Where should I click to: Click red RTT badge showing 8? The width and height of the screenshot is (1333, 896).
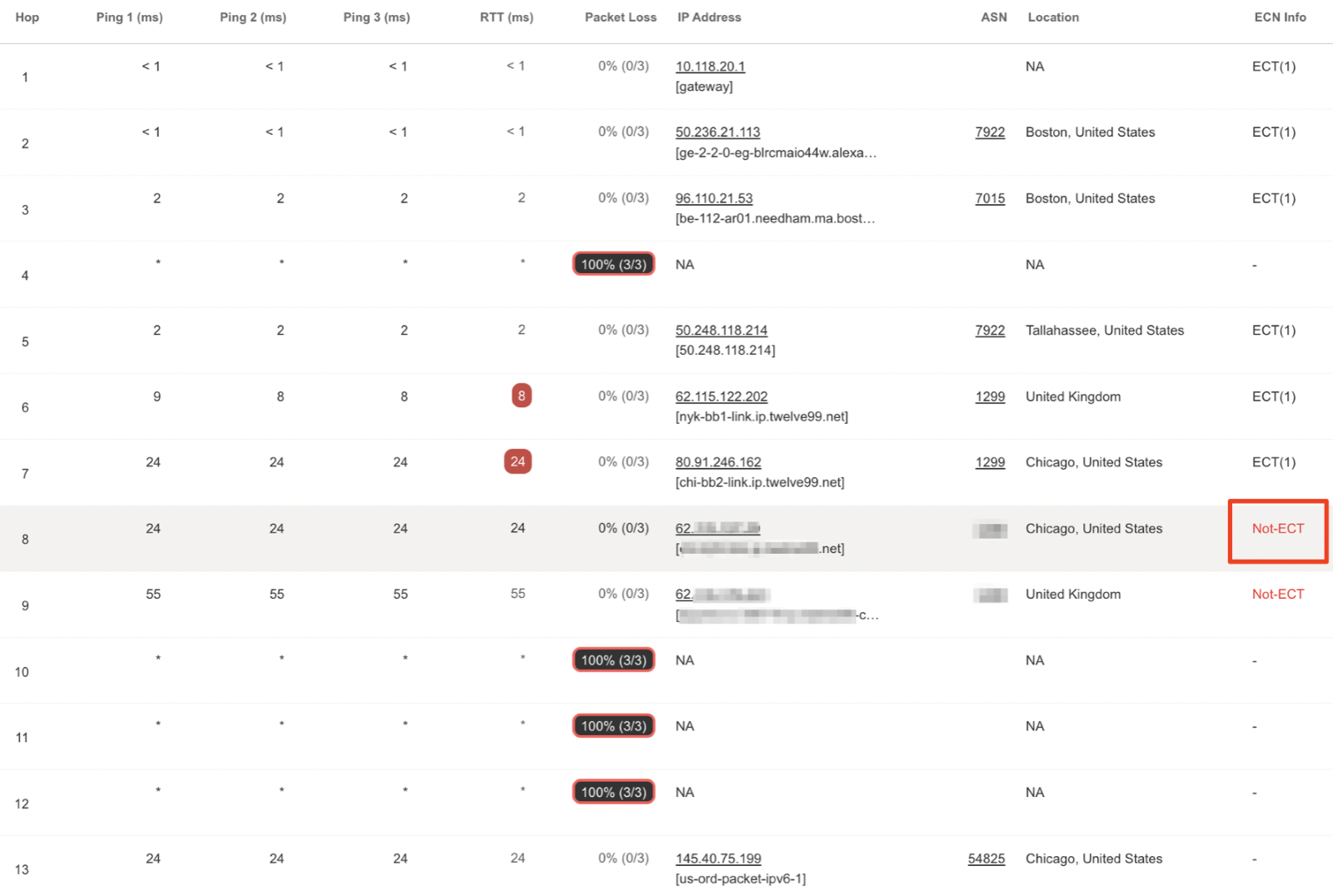tap(522, 396)
